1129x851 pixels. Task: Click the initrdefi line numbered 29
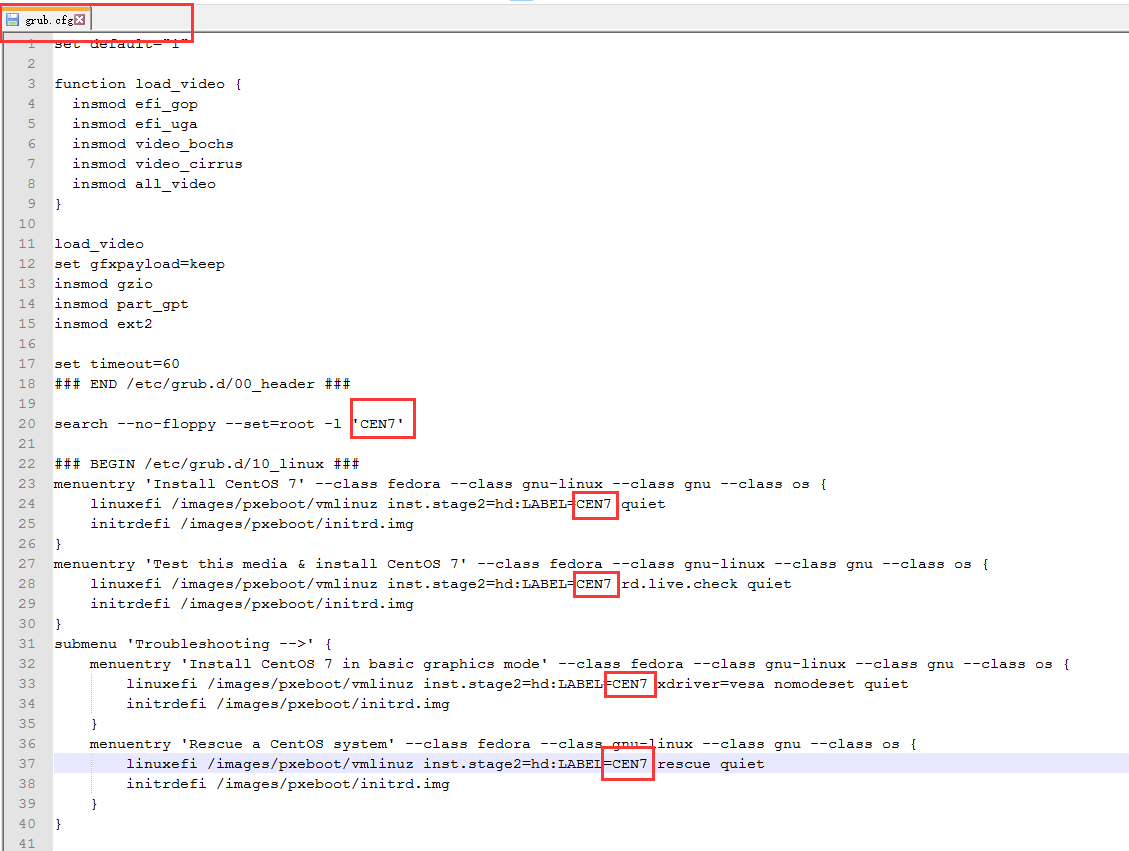coord(251,604)
